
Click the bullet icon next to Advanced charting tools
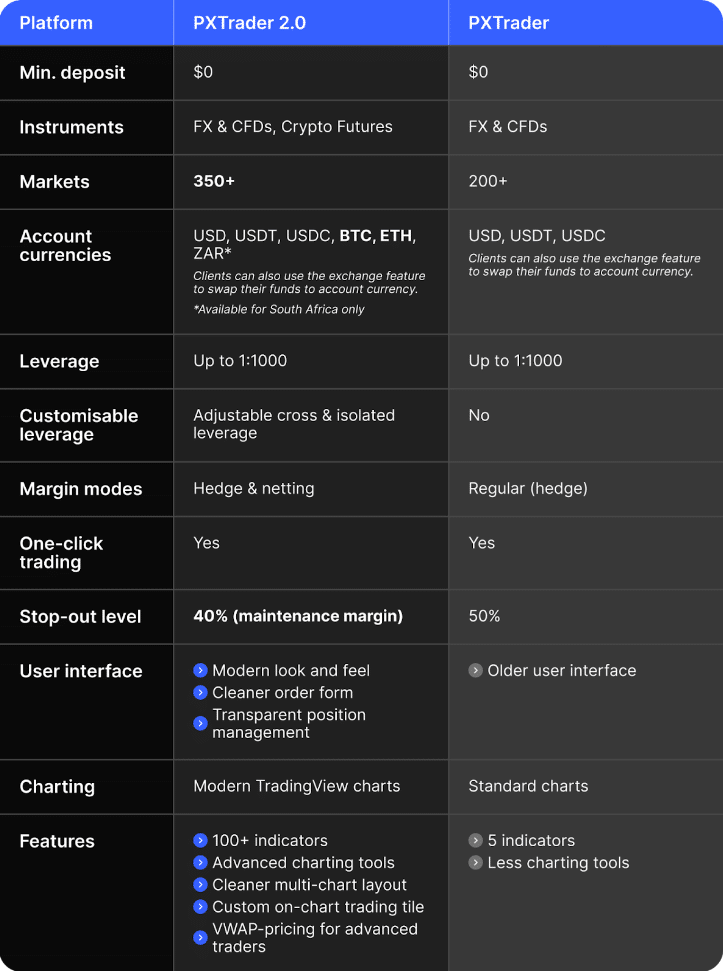[x=201, y=863]
